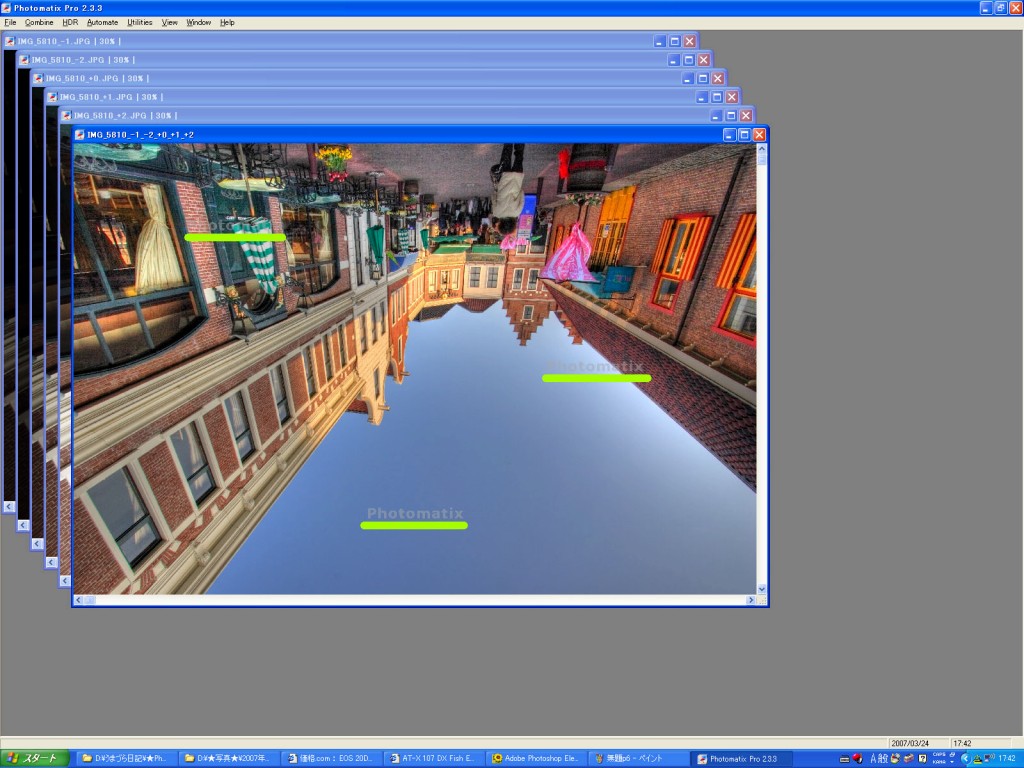Minimize the IMG_5810_+2.JPG window
This screenshot has width=1024, height=768.
click(716, 116)
